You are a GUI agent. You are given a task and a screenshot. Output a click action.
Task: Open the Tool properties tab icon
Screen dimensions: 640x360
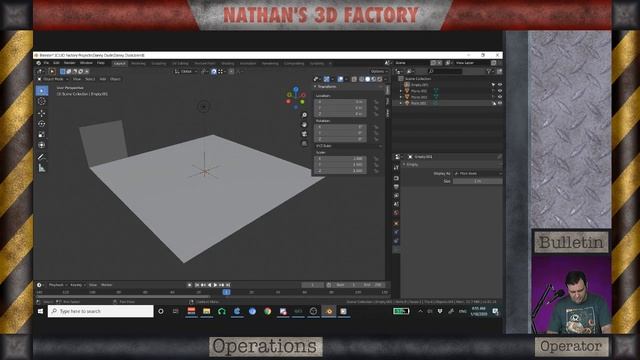[x=396, y=167]
